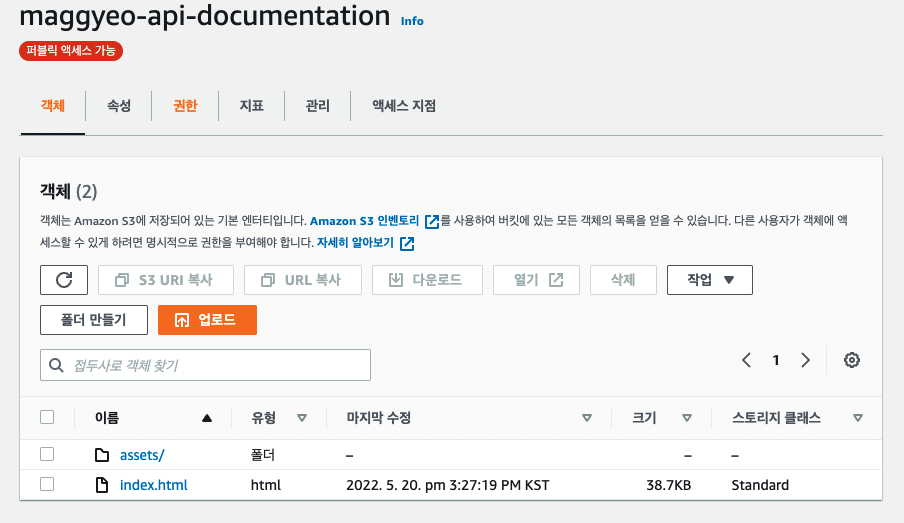
Task: Click the index.html file icon
Action: tap(101, 485)
